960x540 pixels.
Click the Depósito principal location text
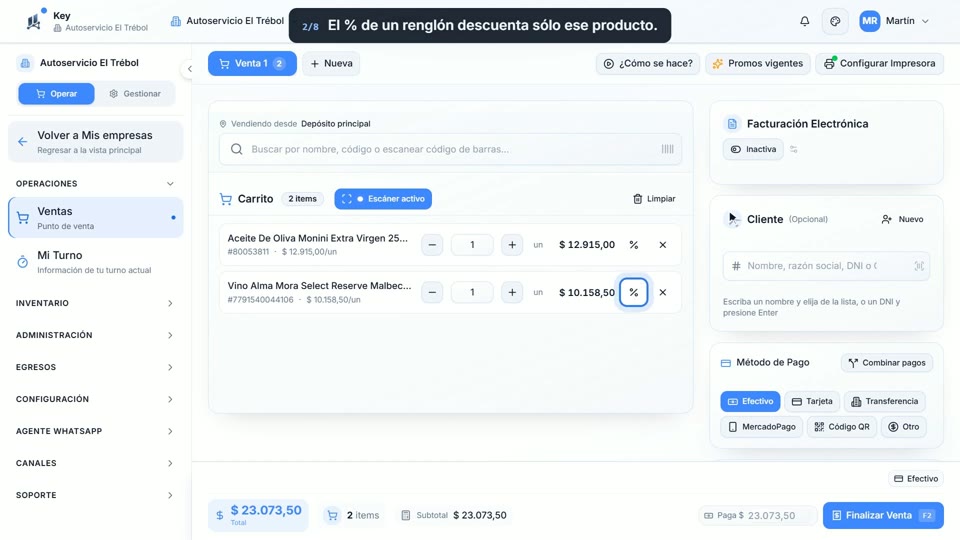pos(336,124)
